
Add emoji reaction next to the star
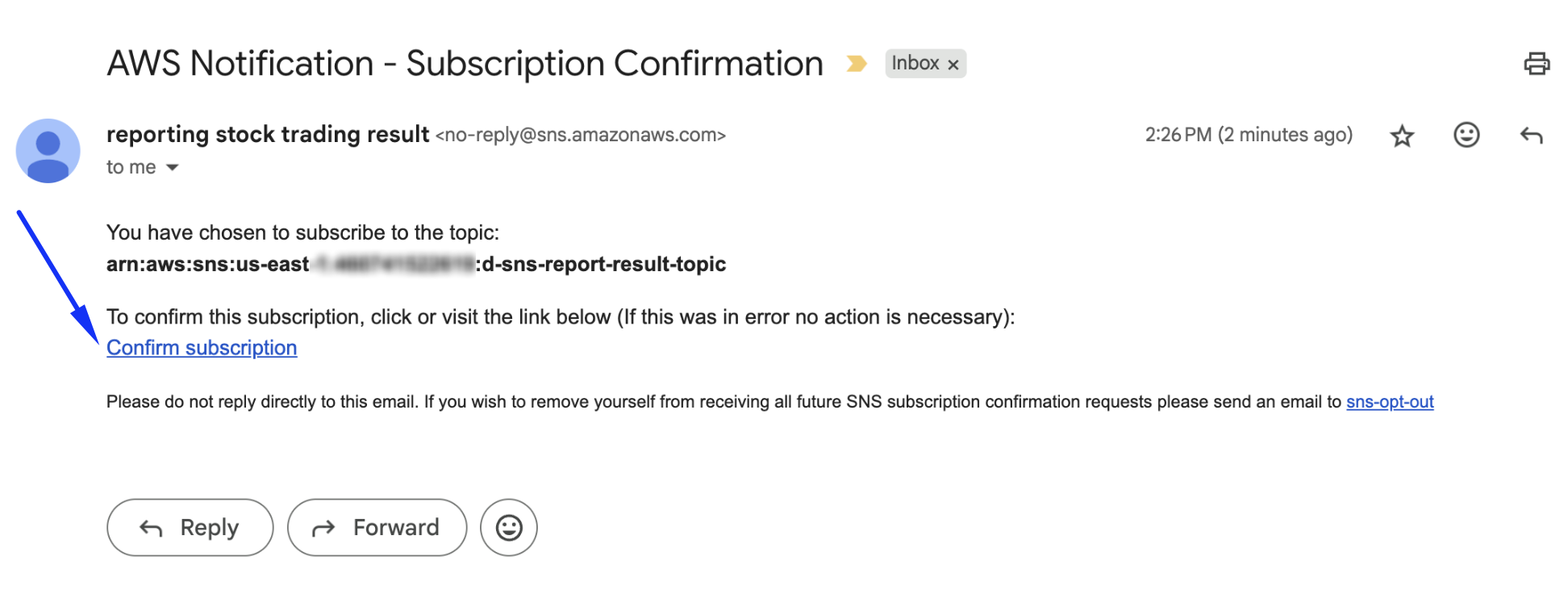1466,135
